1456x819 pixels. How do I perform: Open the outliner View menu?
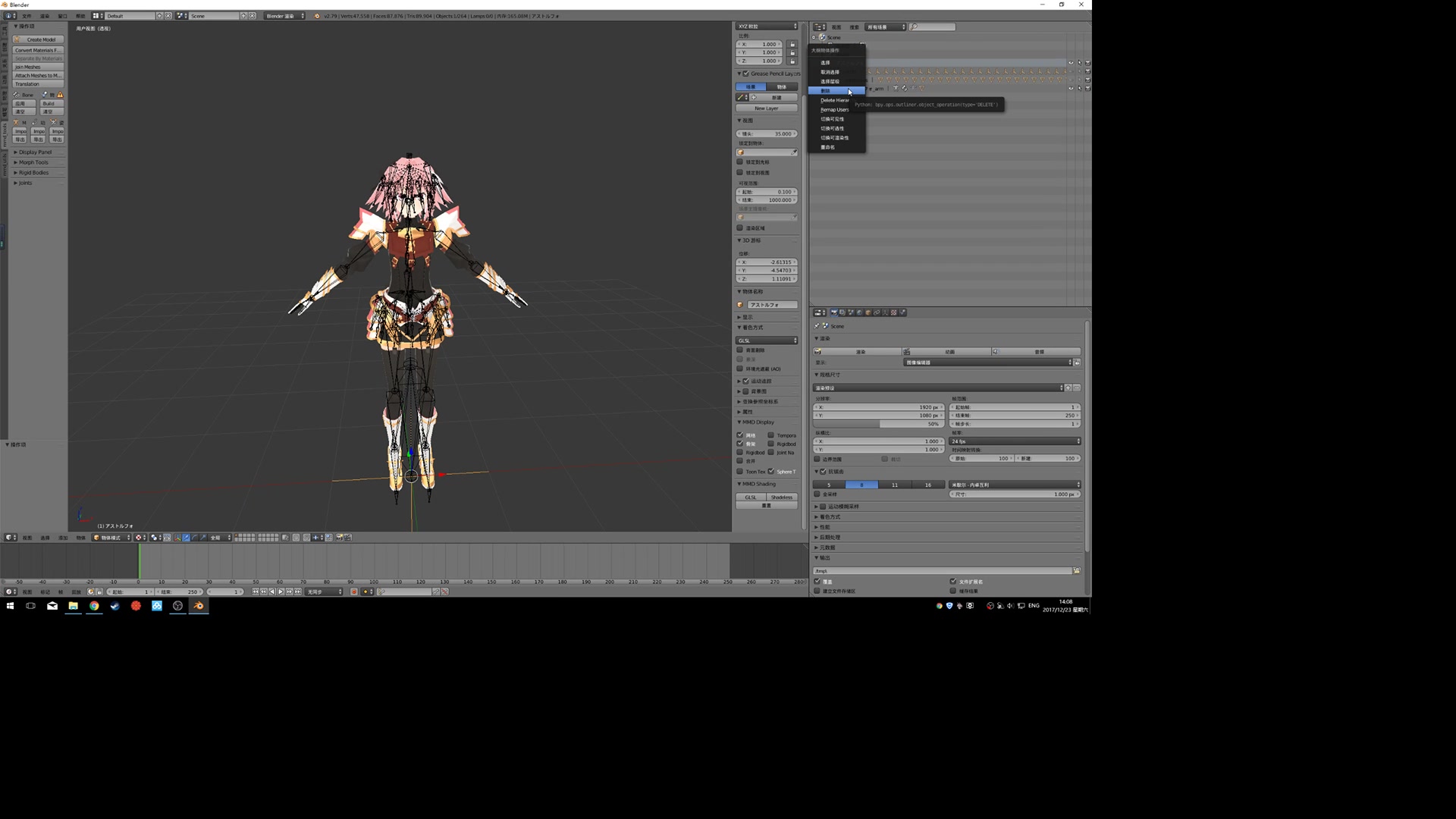(x=836, y=27)
